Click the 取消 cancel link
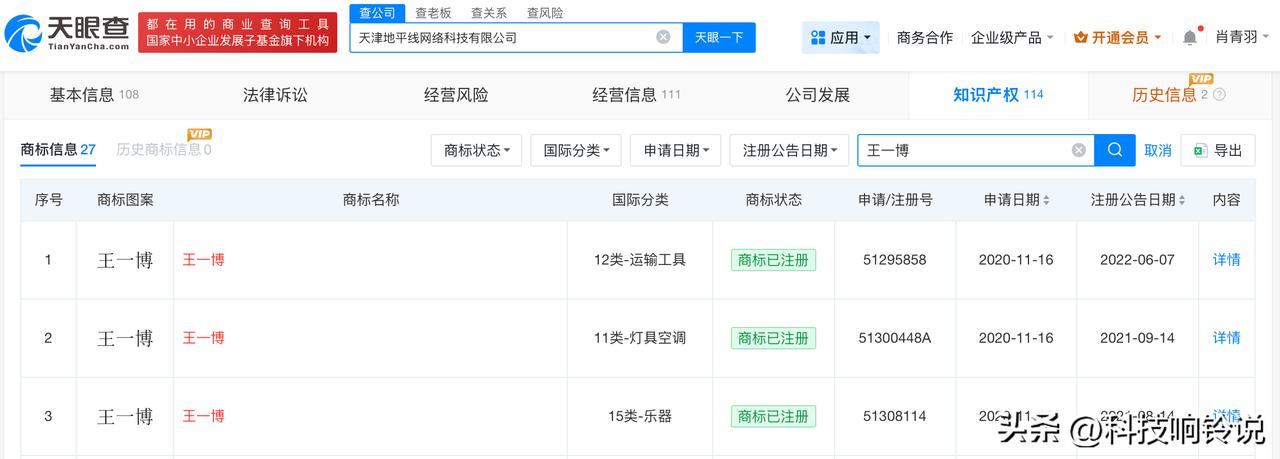Viewport: 1280px width, 459px height. click(1157, 150)
